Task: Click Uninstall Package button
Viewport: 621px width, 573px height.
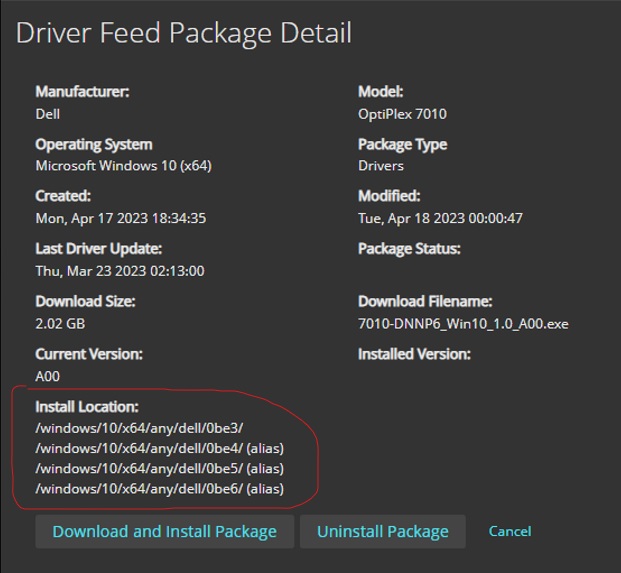Action: 383,531
